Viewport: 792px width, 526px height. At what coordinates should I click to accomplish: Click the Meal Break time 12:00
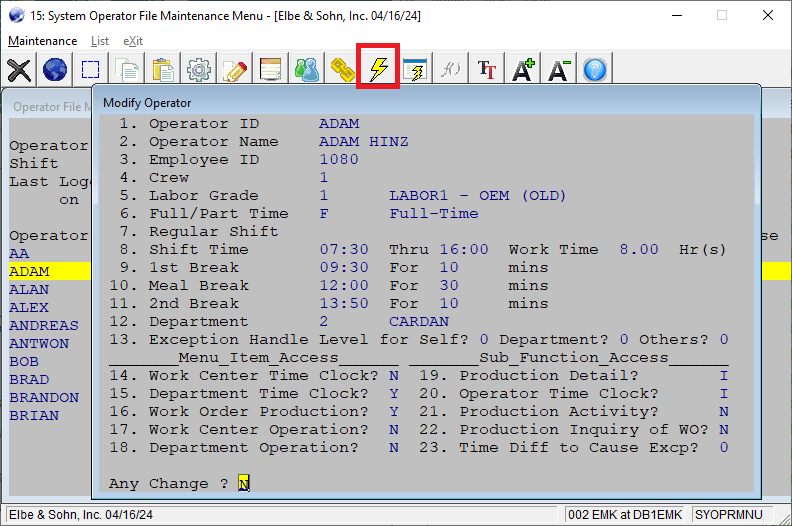[344, 285]
